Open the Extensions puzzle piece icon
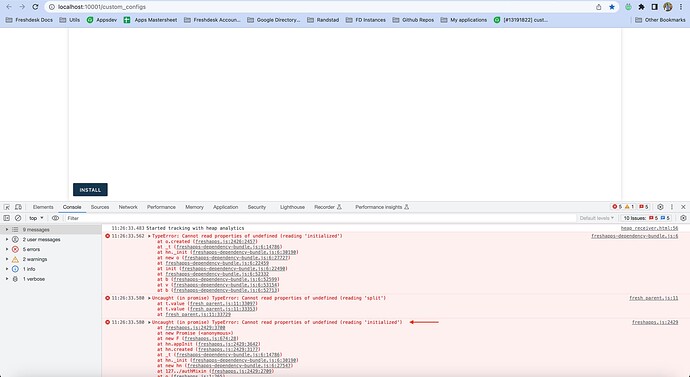This screenshot has width=690, height=377. [642, 7]
